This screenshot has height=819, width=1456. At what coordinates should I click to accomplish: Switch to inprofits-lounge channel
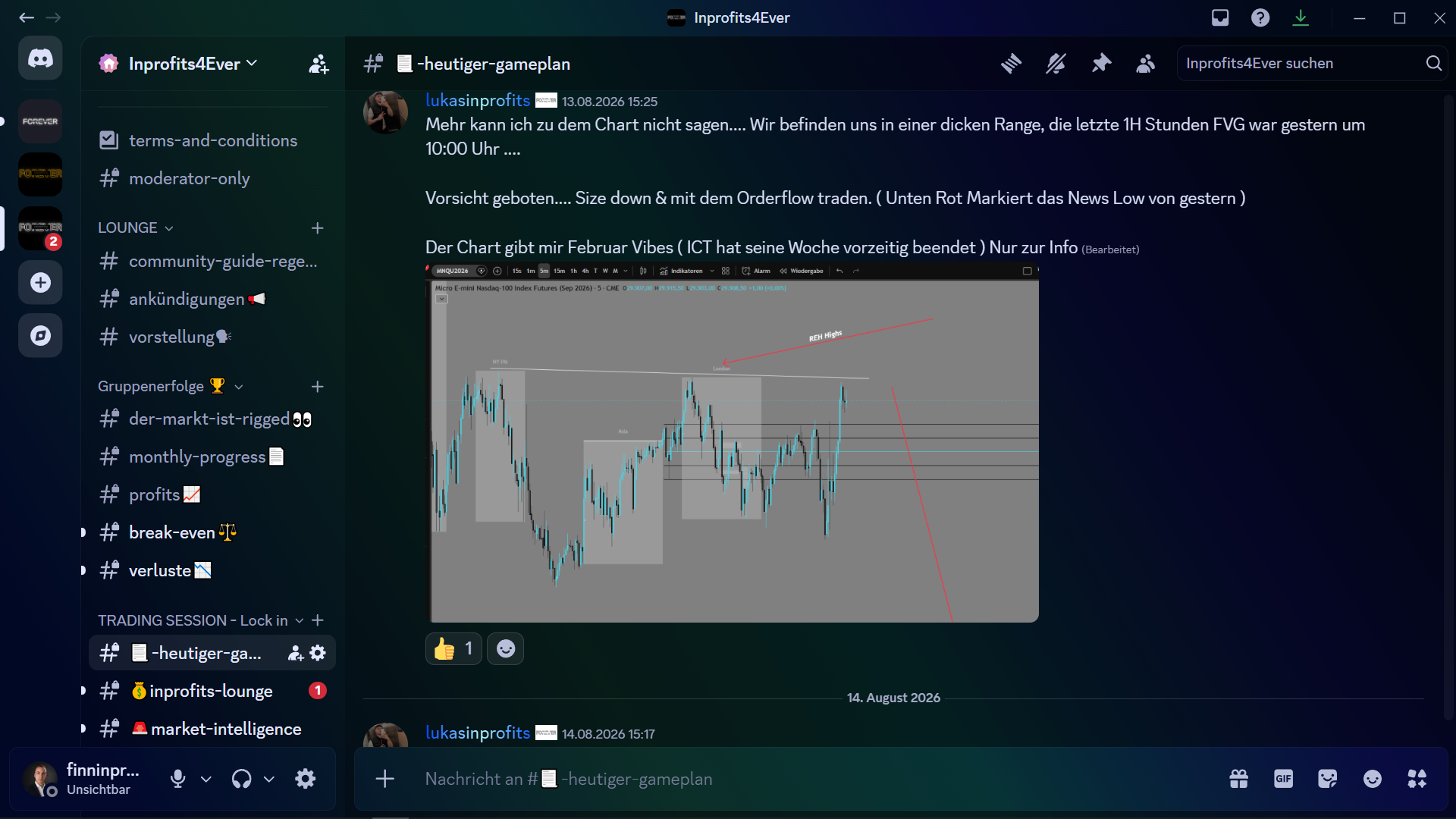click(x=212, y=691)
